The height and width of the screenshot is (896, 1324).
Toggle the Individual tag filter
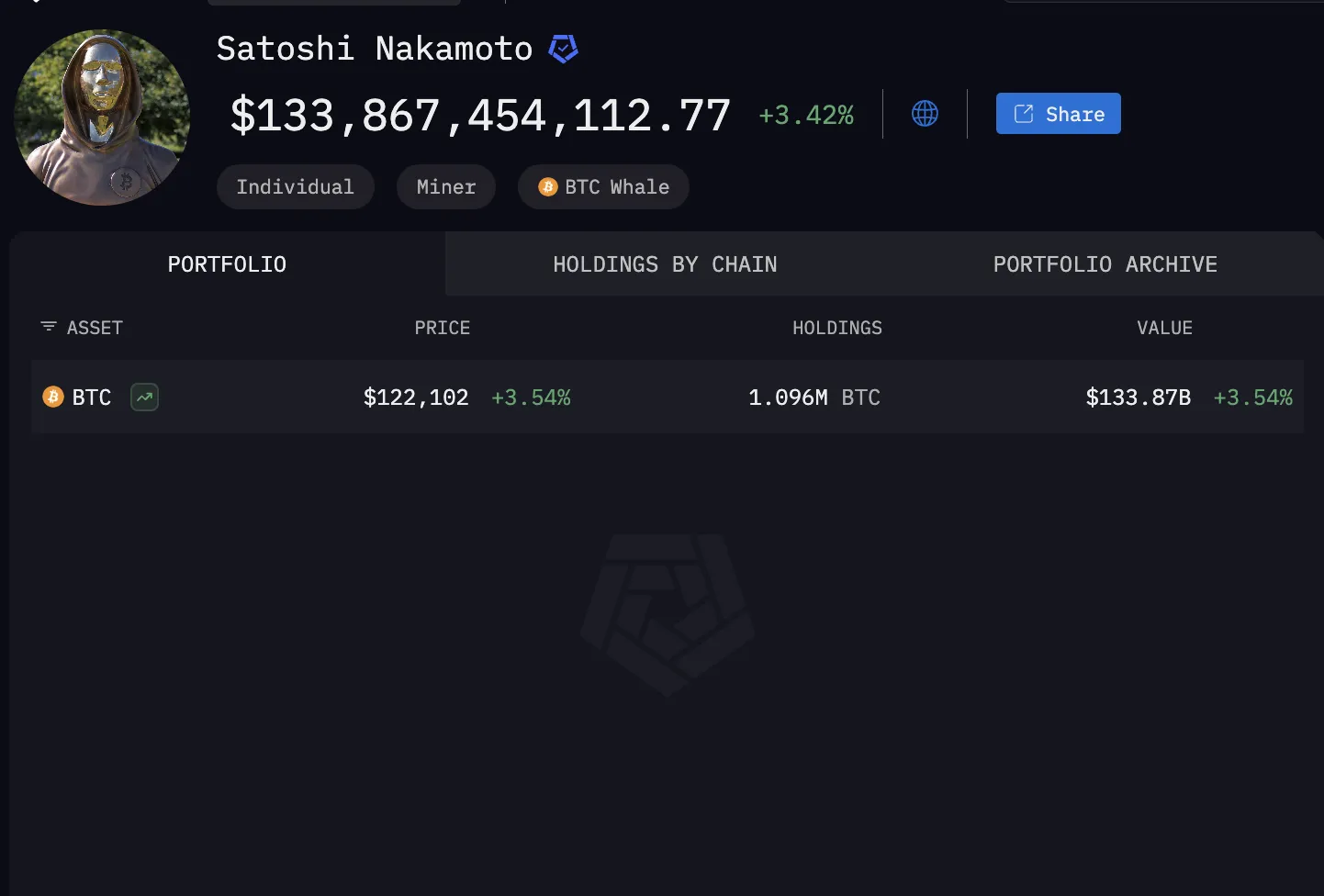(295, 186)
